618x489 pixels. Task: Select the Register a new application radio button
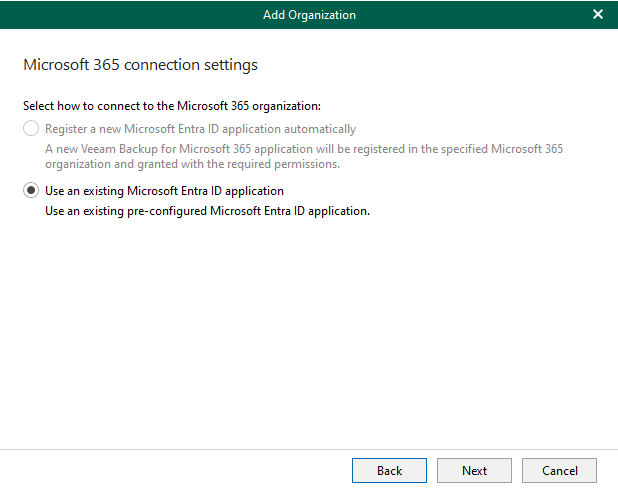click(31, 128)
